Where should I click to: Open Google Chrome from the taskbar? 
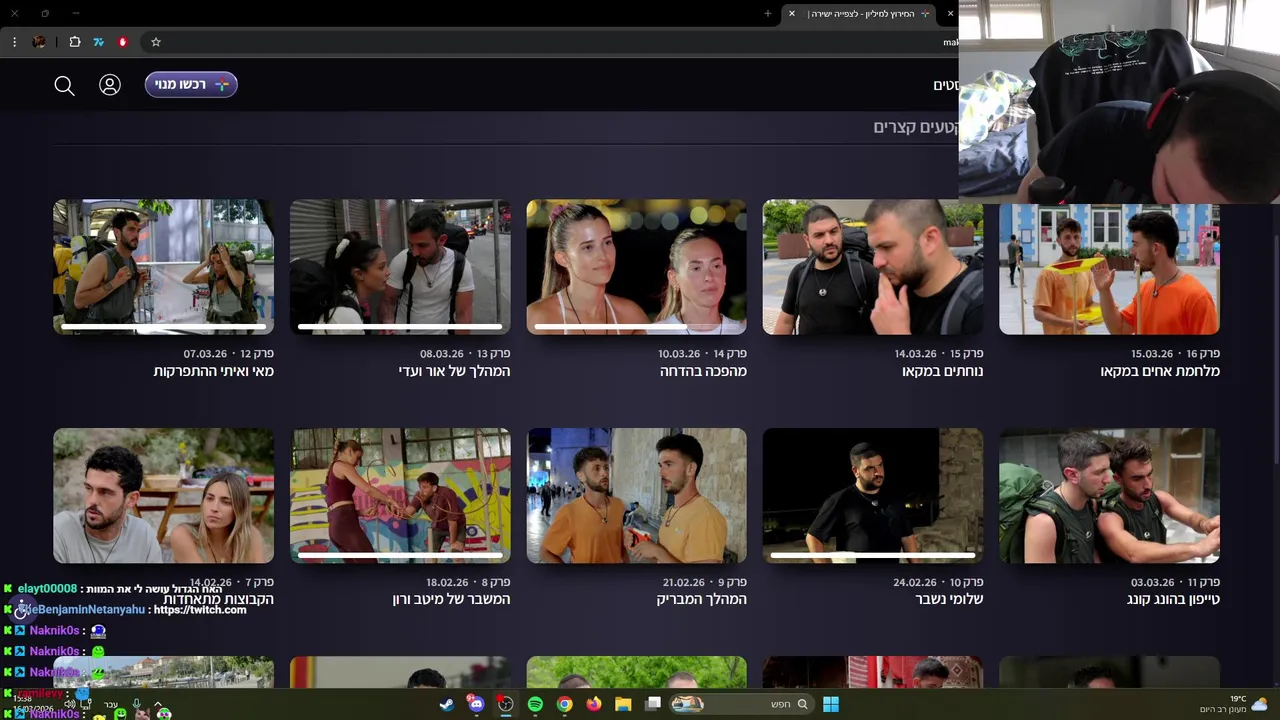point(564,704)
